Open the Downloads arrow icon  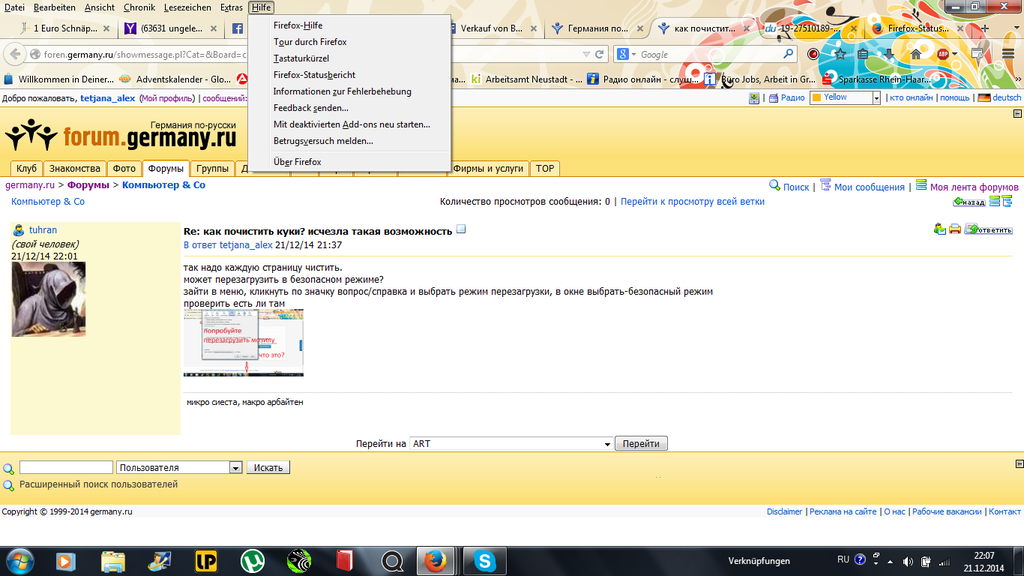(x=889, y=54)
